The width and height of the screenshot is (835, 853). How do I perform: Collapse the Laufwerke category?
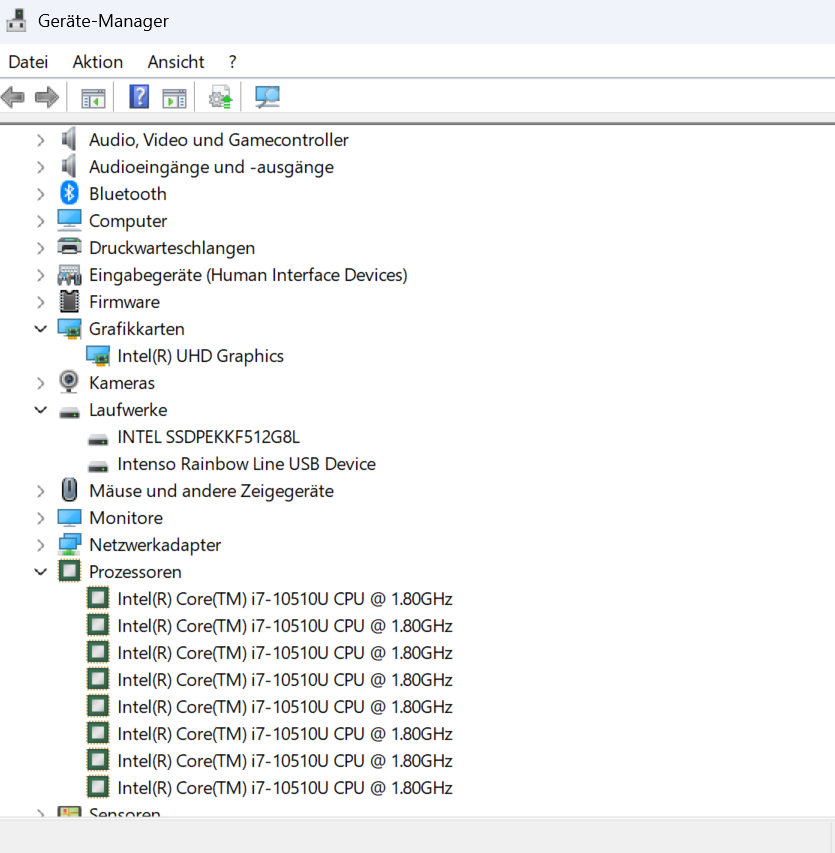pyautogui.click(x=41, y=410)
